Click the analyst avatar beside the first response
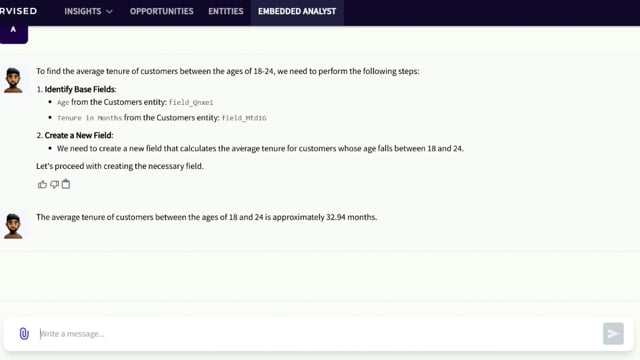640x360 pixels. (x=13, y=80)
